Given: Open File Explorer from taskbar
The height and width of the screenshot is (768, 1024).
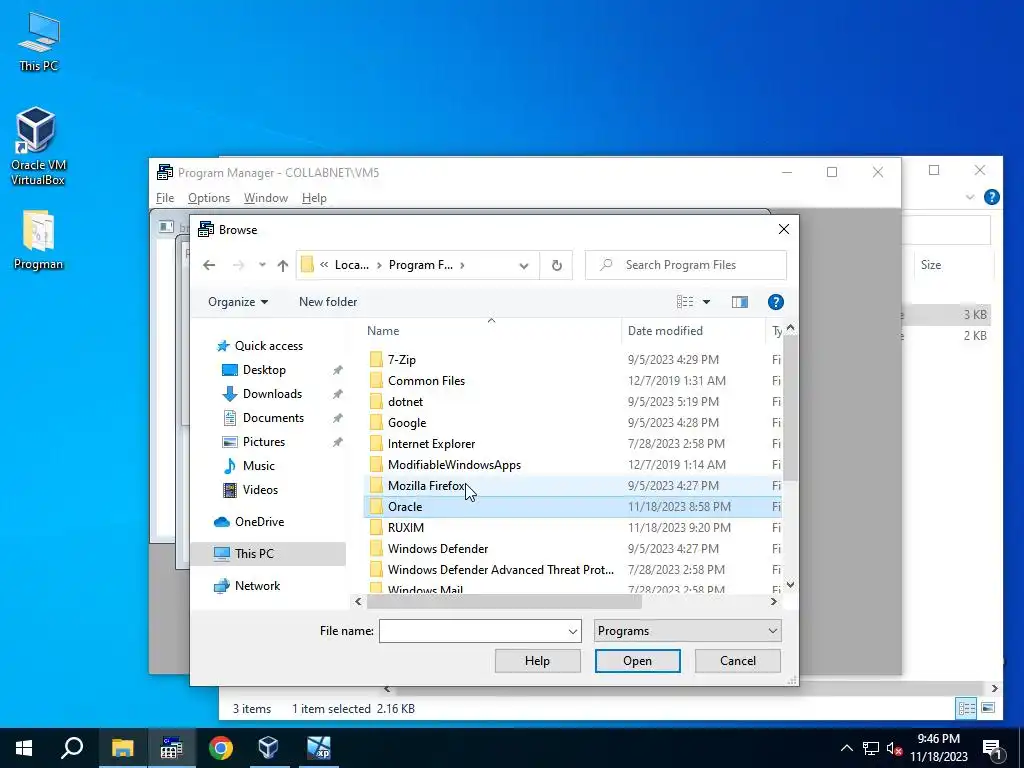Looking at the screenshot, I should pos(122,748).
